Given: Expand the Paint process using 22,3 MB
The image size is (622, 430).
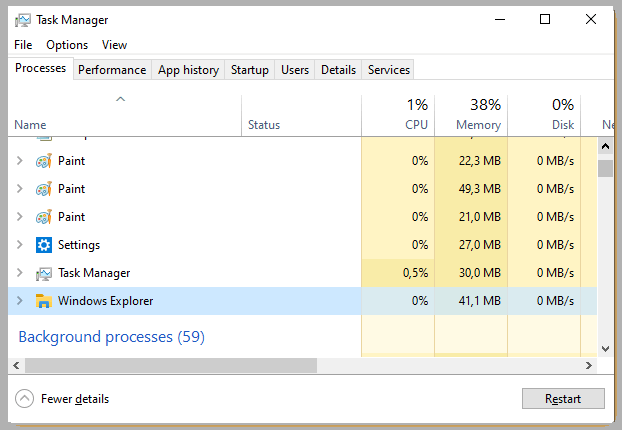Looking at the screenshot, I should tap(19, 161).
